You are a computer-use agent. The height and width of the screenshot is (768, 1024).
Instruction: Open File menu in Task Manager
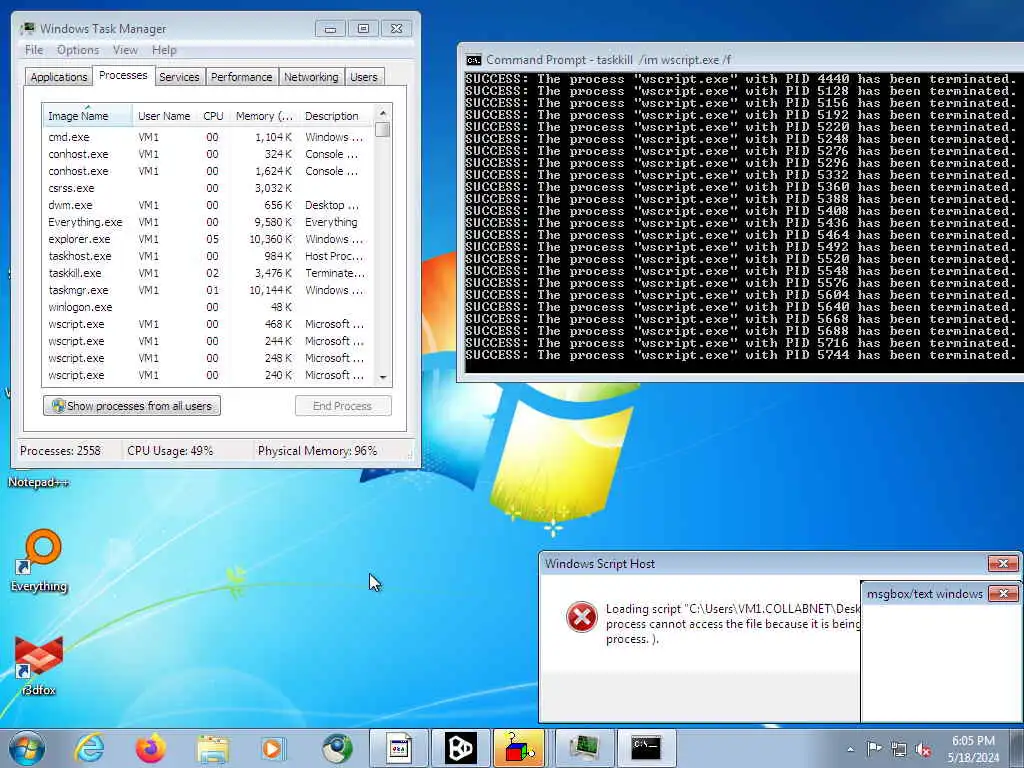pyautogui.click(x=34, y=50)
